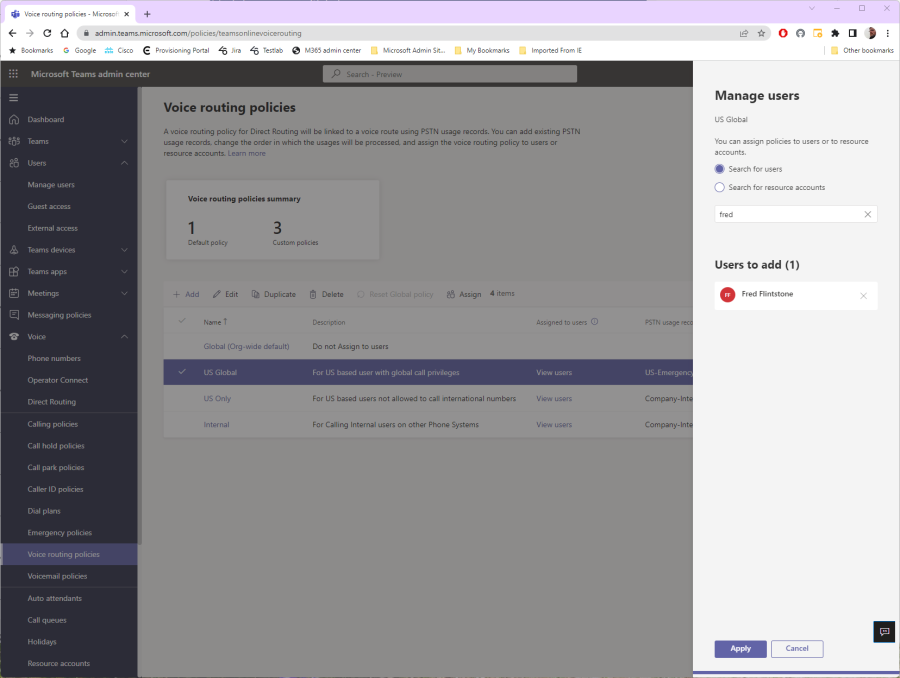Click the Dashboard home icon
The height and width of the screenshot is (678, 900).
click(x=14, y=119)
